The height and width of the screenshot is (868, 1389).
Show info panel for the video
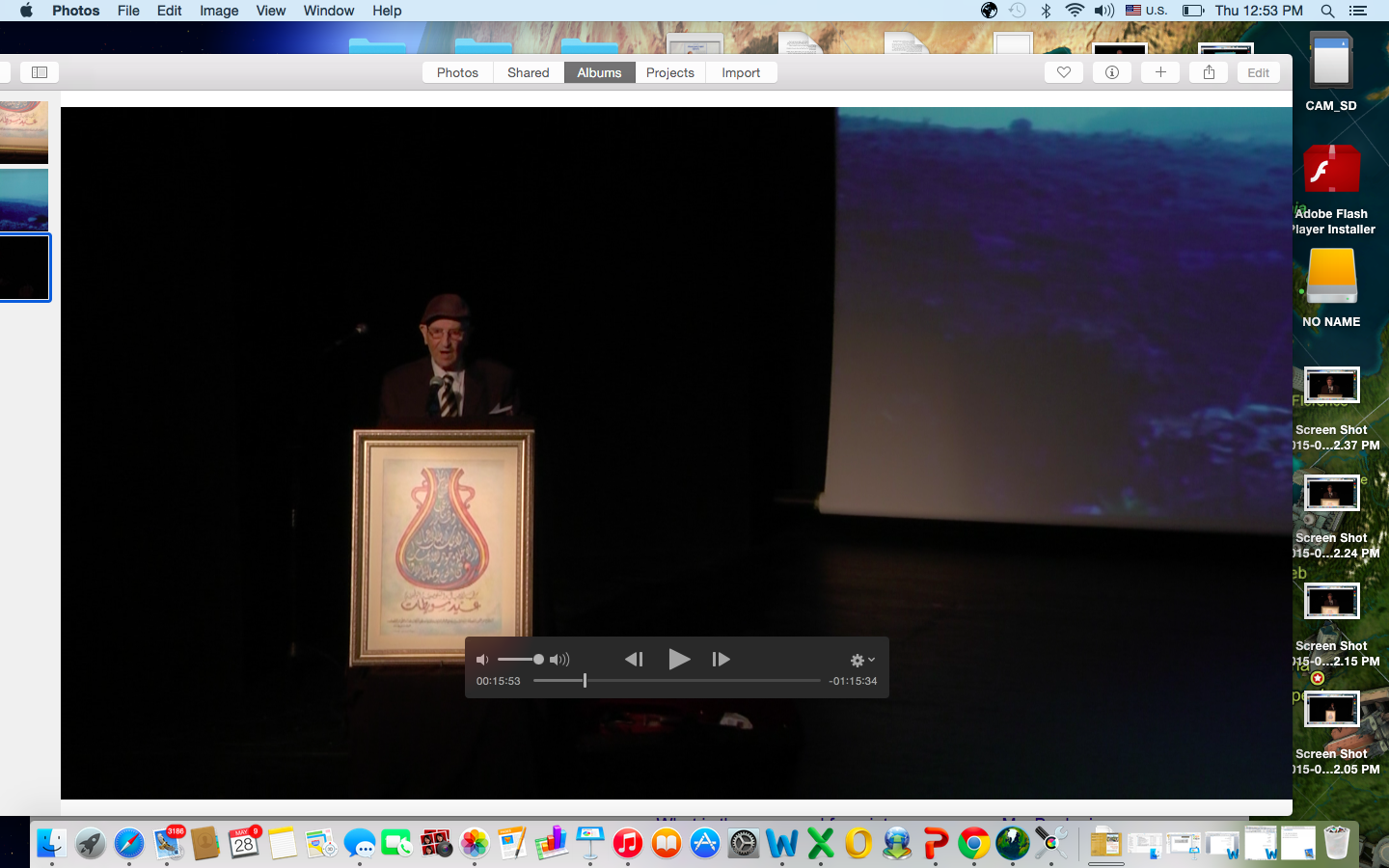click(x=1112, y=72)
